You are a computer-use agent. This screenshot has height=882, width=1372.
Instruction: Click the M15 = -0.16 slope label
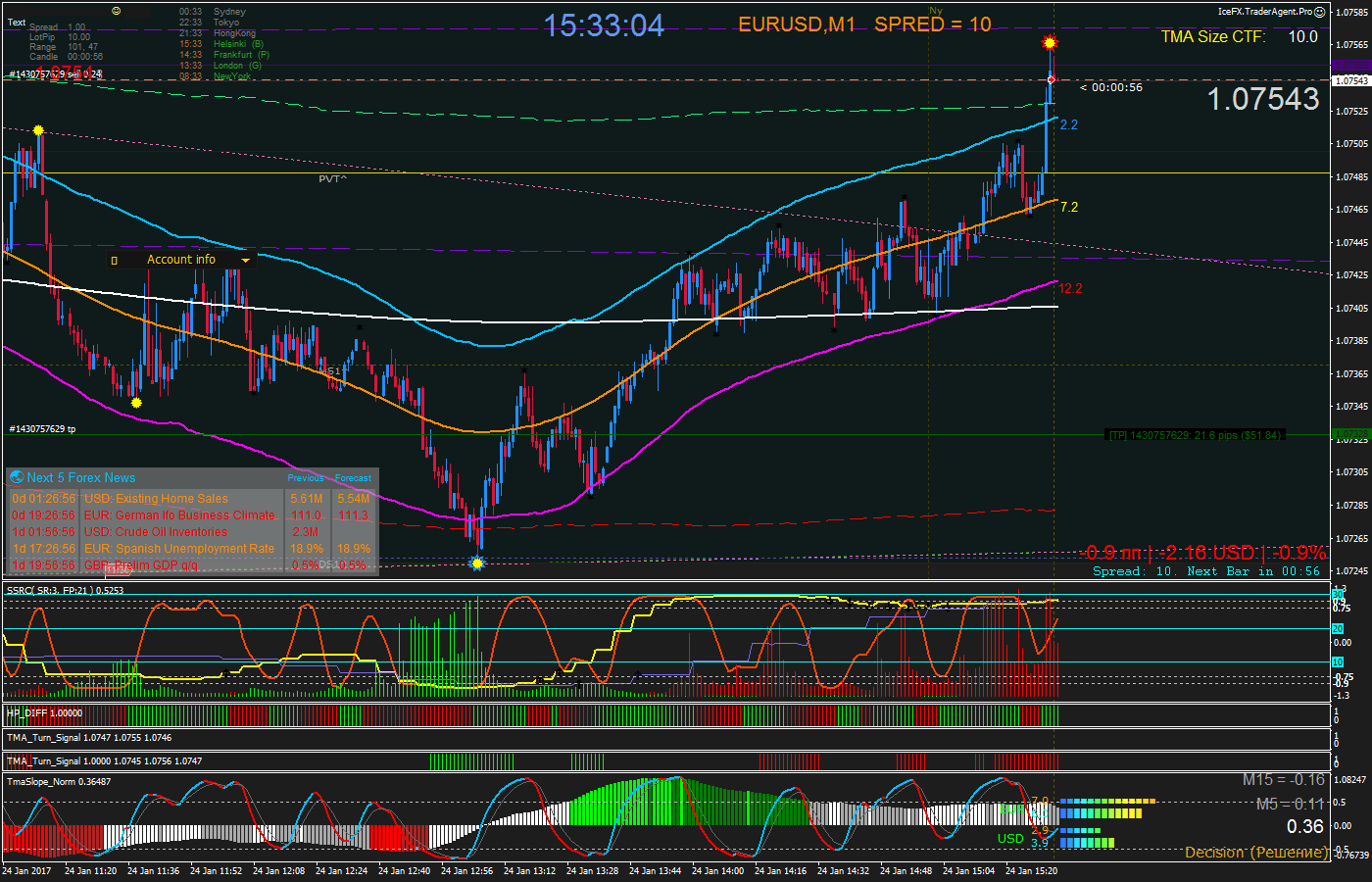[x=1284, y=780]
